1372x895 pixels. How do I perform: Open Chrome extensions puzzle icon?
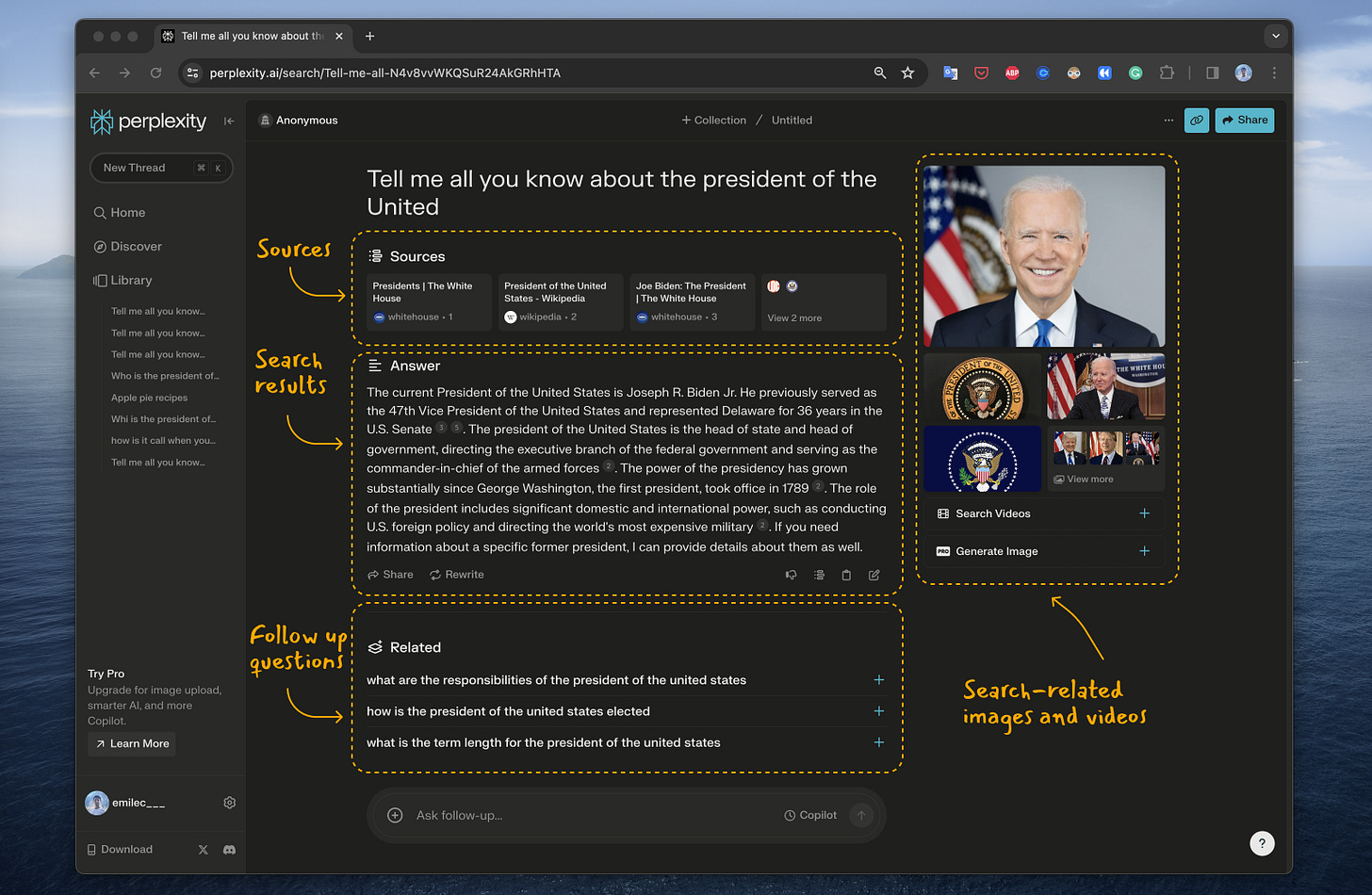coord(1167,73)
